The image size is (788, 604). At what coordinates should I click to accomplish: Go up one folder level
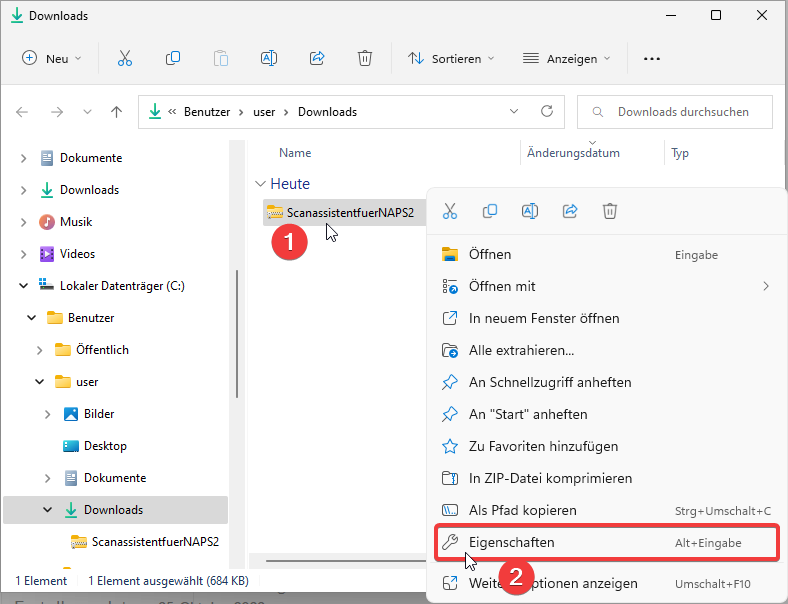pos(117,112)
